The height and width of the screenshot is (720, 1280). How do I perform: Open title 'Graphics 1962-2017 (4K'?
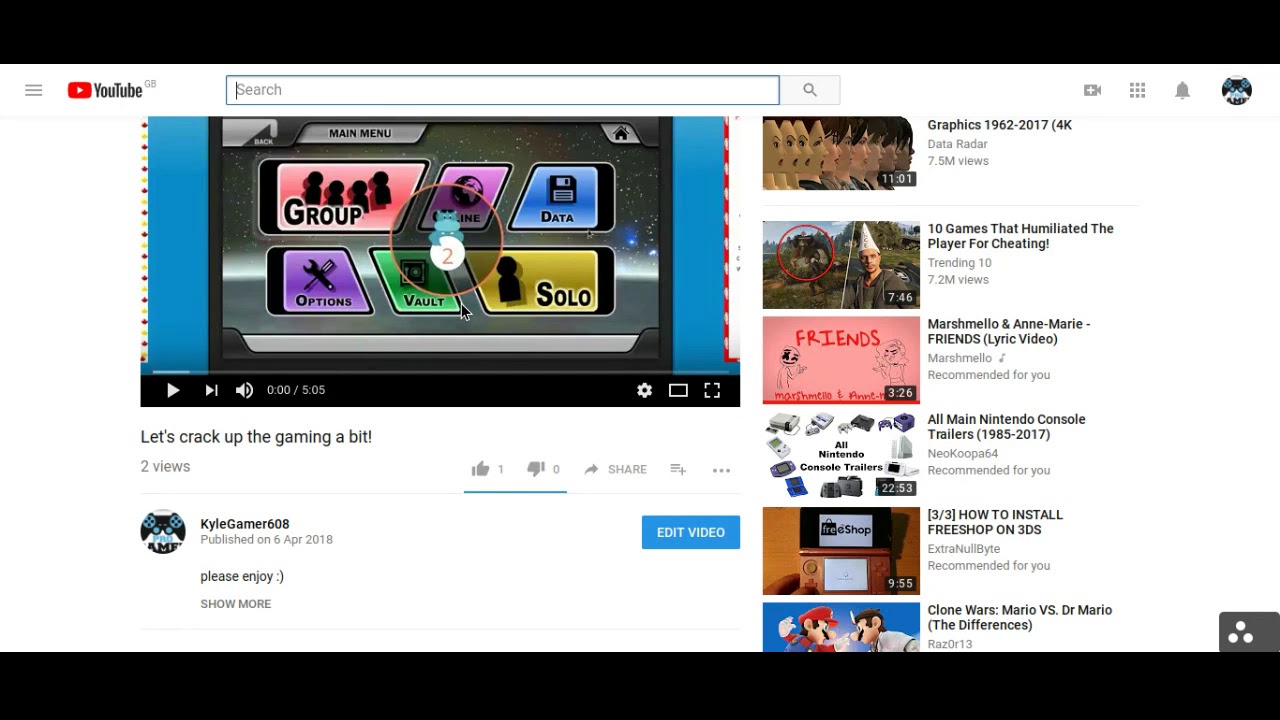click(x=1000, y=125)
